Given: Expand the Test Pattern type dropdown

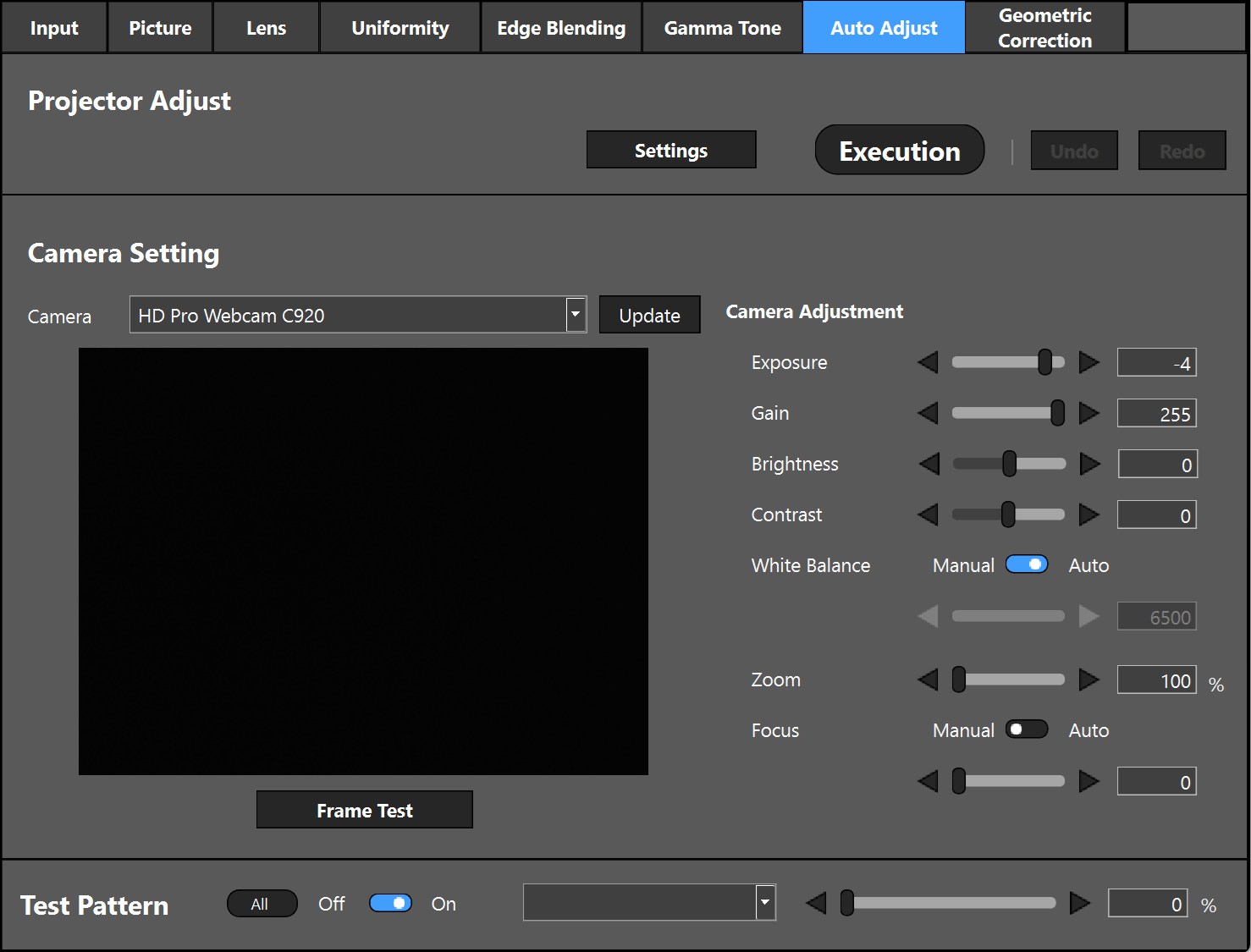Looking at the screenshot, I should 765,902.
